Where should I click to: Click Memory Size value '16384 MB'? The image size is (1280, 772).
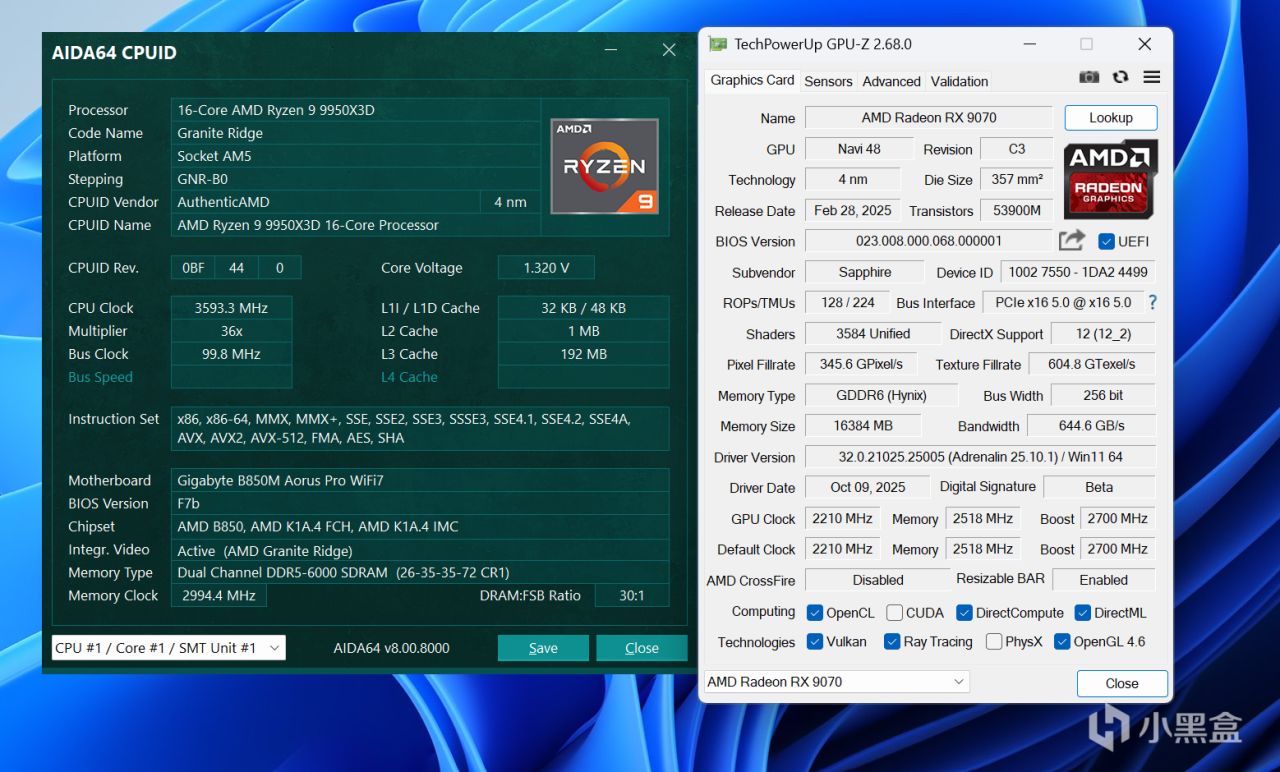click(x=863, y=426)
